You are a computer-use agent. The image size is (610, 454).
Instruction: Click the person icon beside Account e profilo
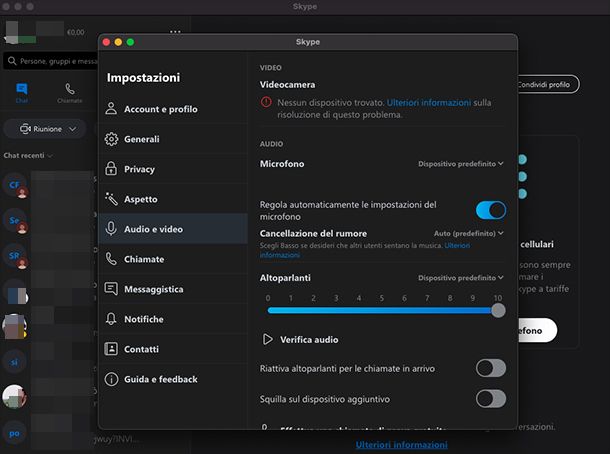click(x=111, y=109)
